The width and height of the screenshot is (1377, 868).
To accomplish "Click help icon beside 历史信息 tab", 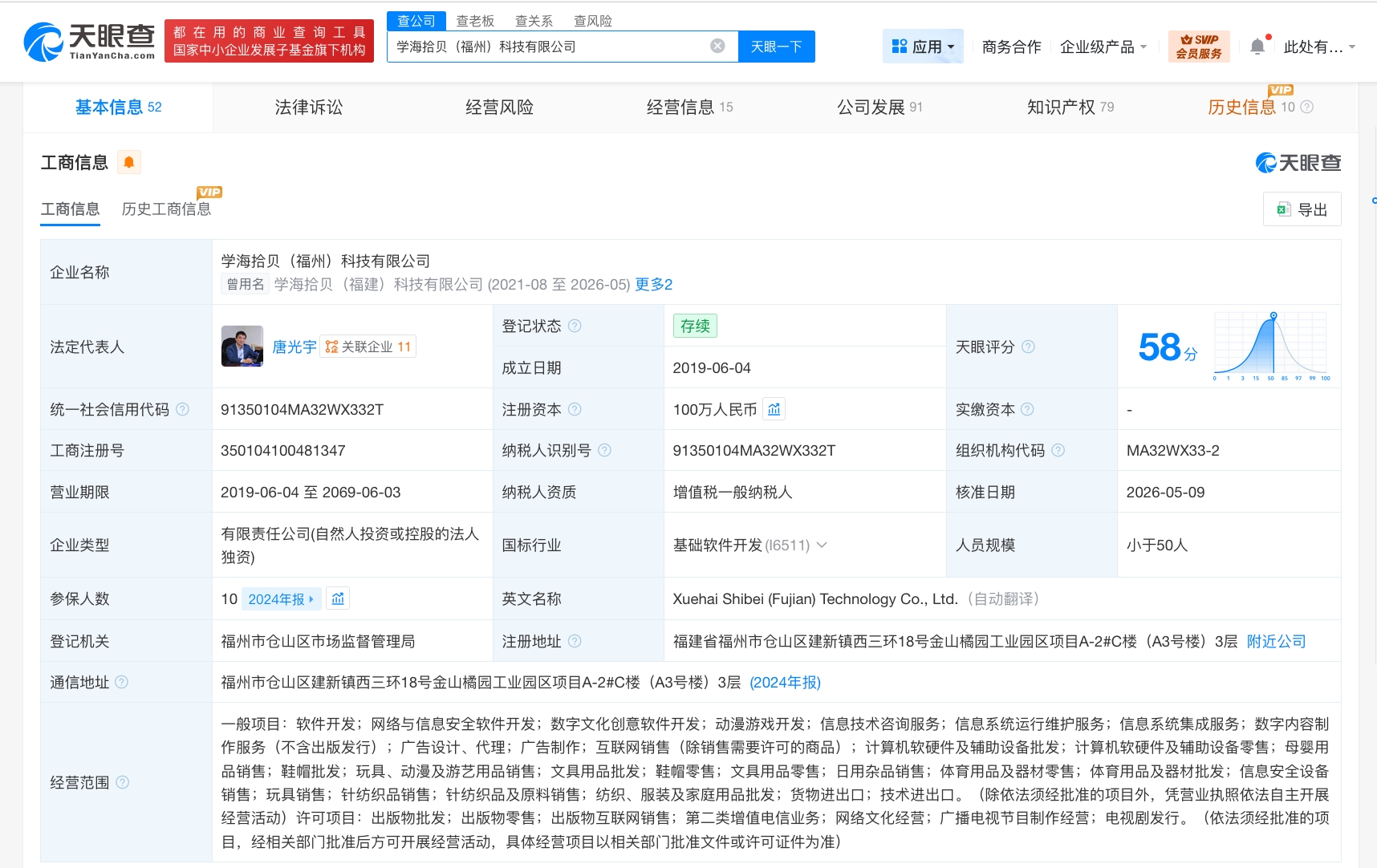I will 1306,107.
